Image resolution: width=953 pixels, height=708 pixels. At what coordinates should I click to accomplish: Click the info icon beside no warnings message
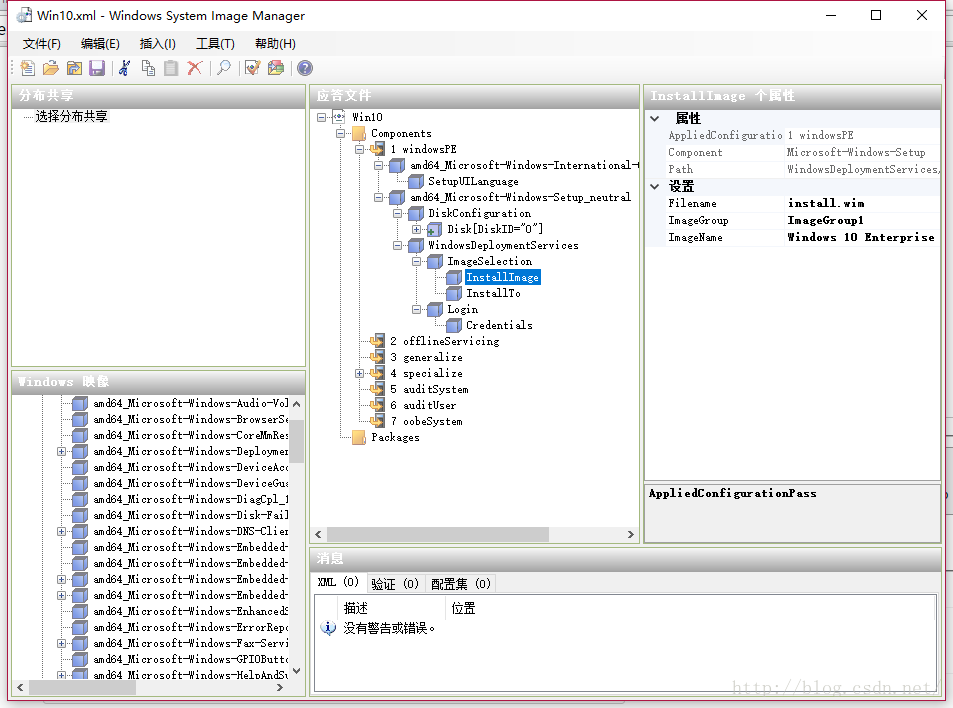tap(328, 628)
